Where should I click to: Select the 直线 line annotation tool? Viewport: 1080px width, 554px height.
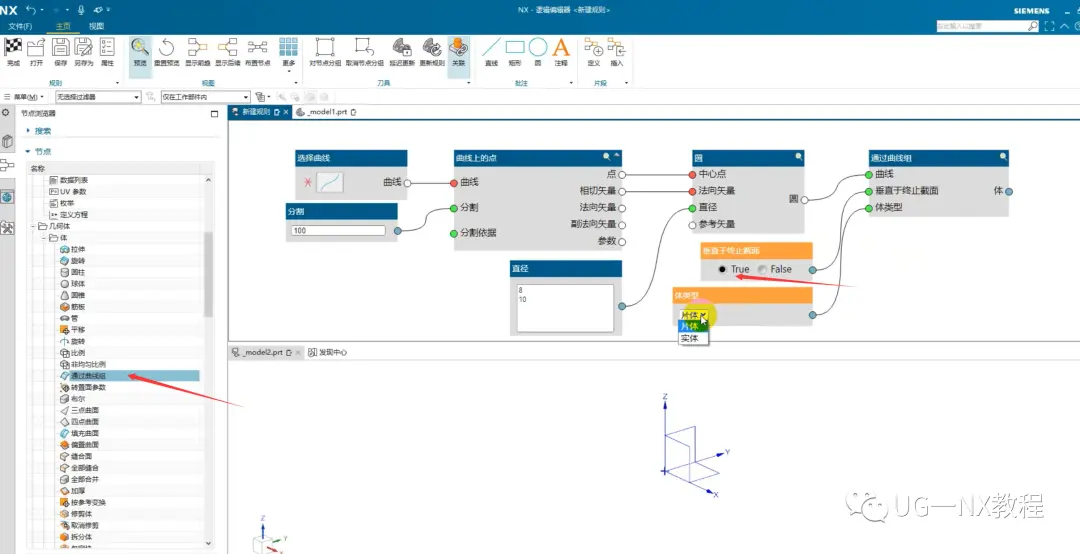(491, 48)
